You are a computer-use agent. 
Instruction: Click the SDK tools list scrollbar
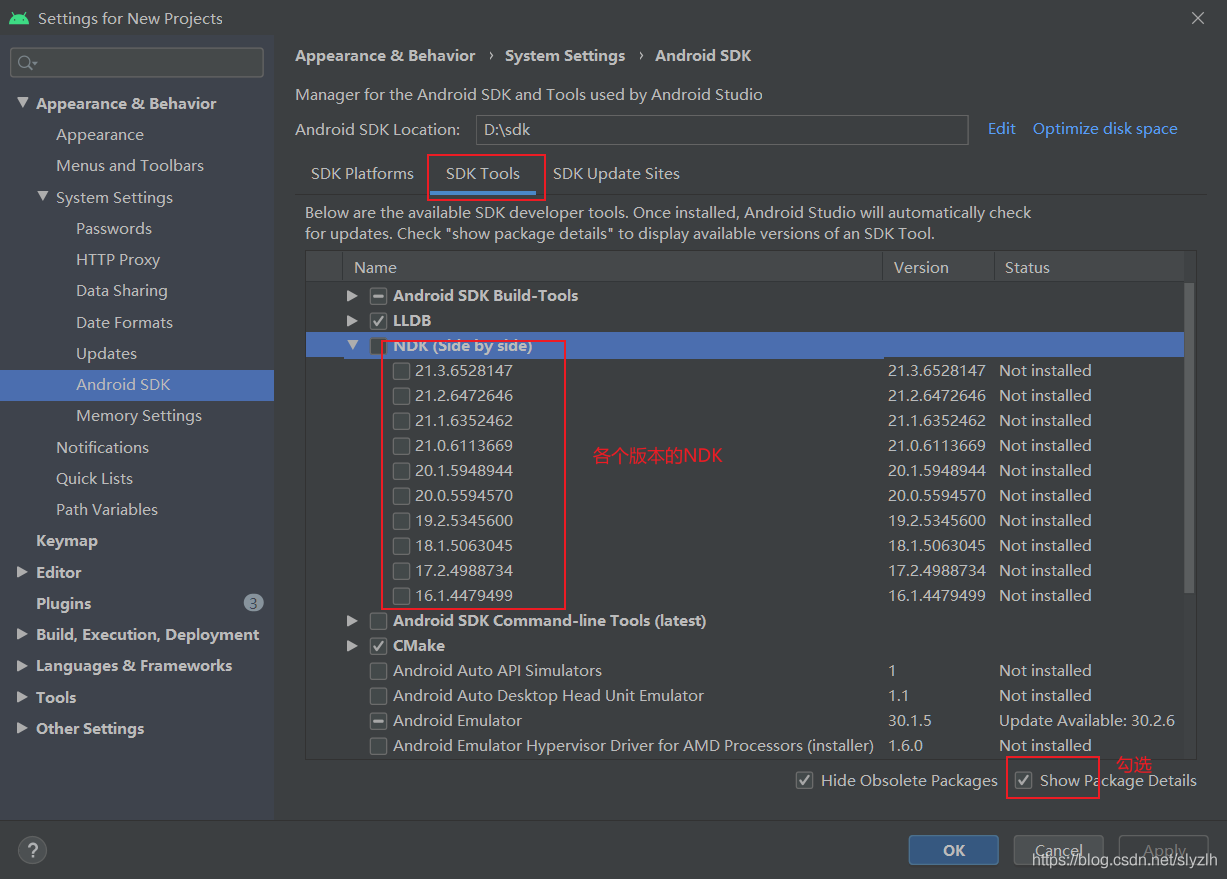point(1189,437)
